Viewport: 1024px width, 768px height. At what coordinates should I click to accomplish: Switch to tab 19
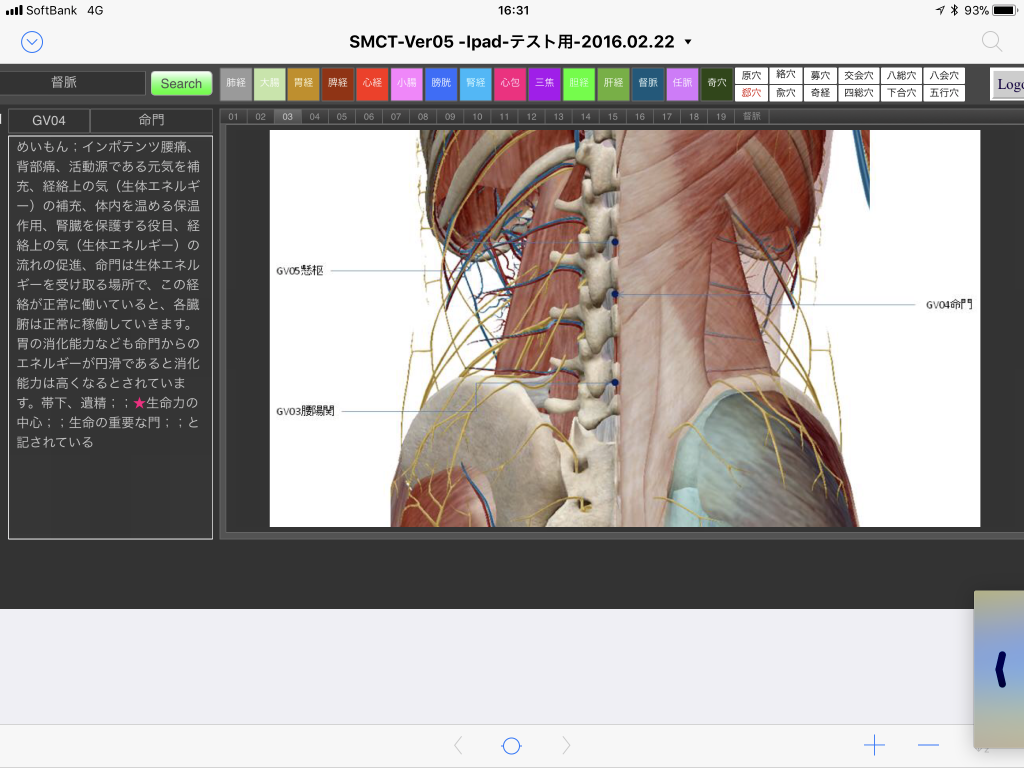(719, 117)
